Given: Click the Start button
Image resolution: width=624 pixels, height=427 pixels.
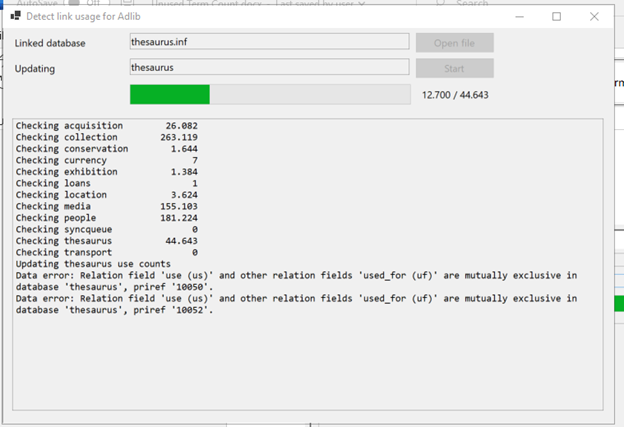Looking at the screenshot, I should point(454,68).
